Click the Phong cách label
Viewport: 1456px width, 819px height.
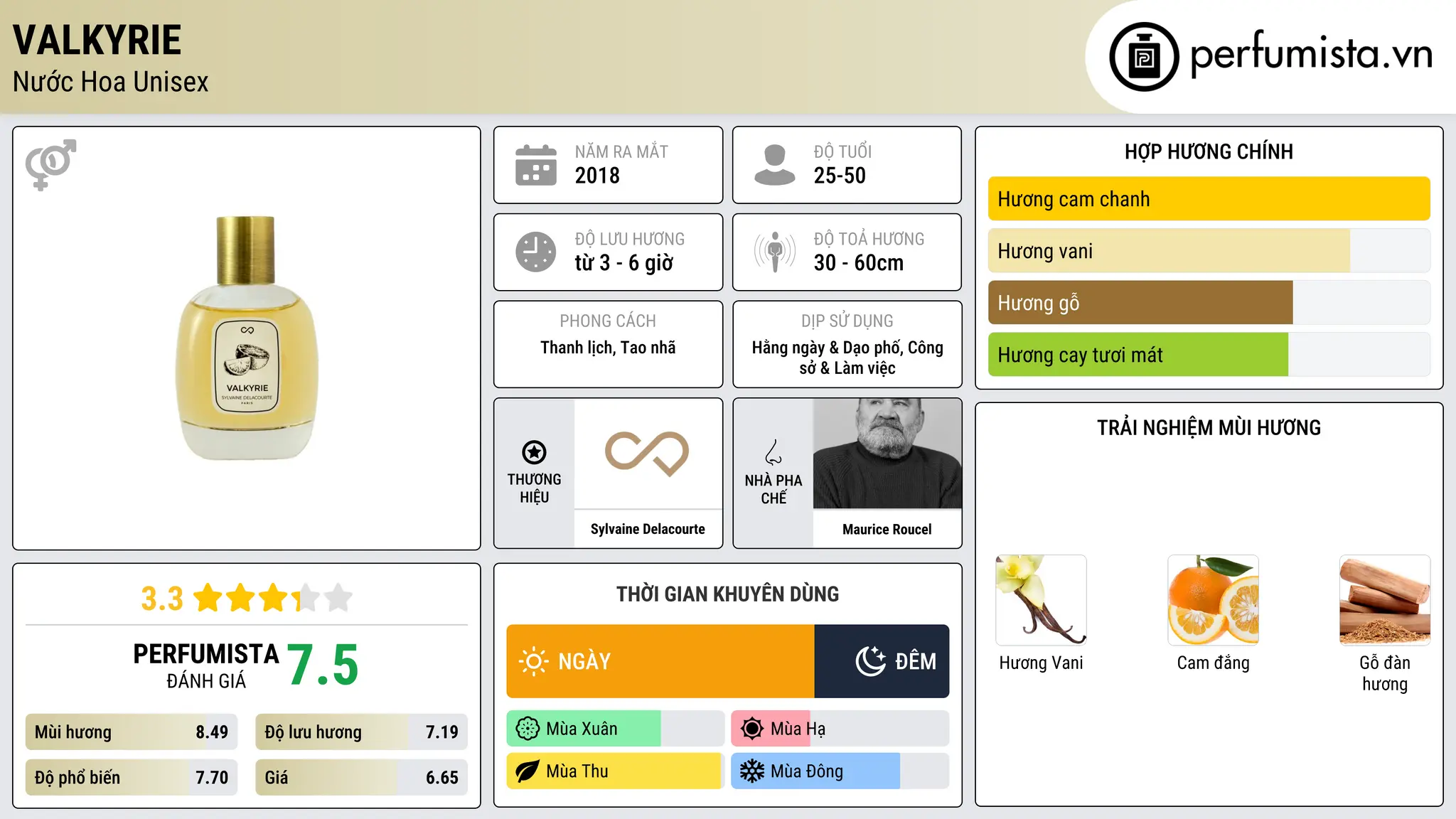[608, 321]
